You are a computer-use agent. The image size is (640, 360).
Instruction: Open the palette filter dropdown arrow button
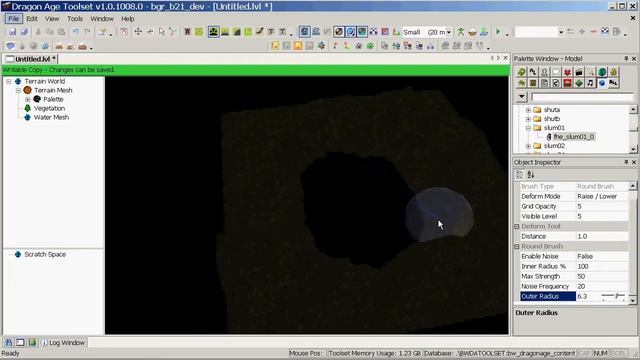tap(522, 97)
